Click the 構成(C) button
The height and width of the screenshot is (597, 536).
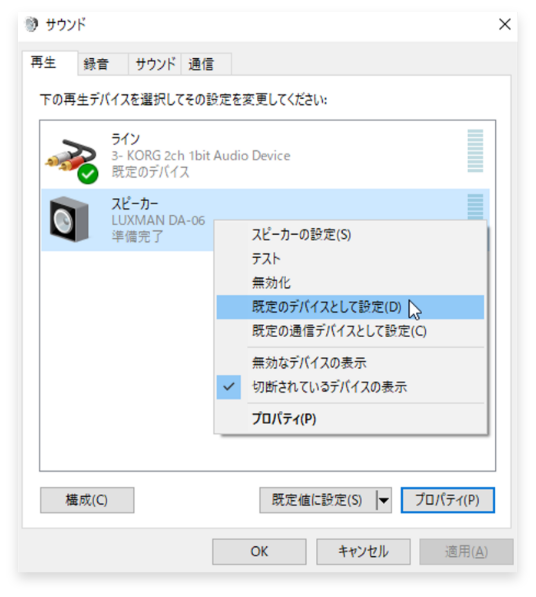(87, 500)
